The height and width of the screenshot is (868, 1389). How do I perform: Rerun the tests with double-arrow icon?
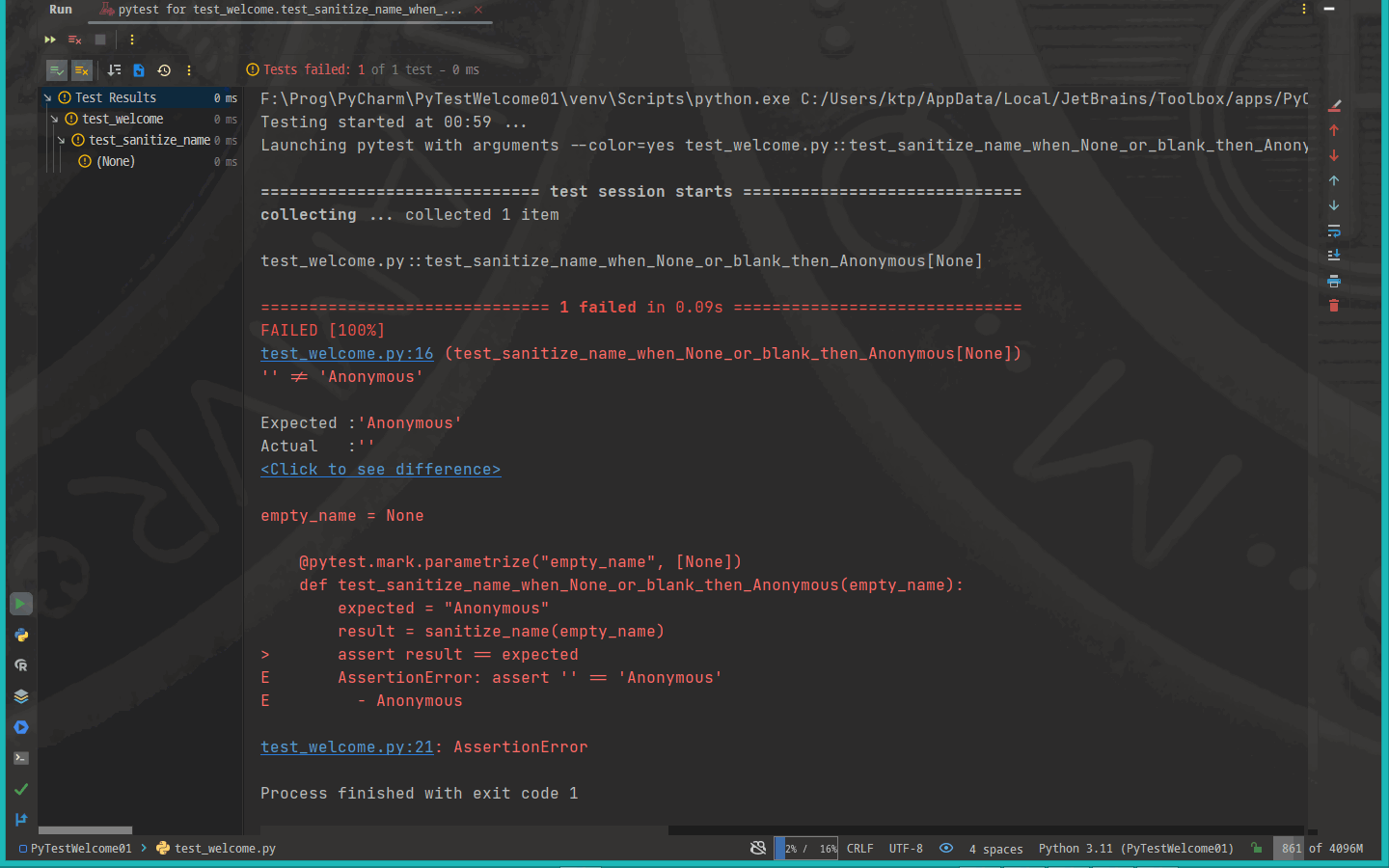pyautogui.click(x=50, y=40)
